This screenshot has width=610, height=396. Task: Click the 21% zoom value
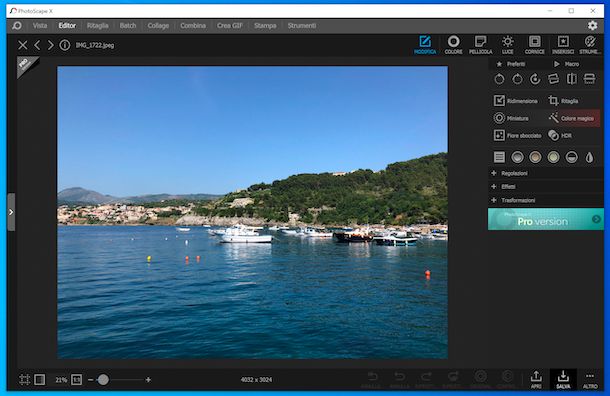click(x=61, y=380)
